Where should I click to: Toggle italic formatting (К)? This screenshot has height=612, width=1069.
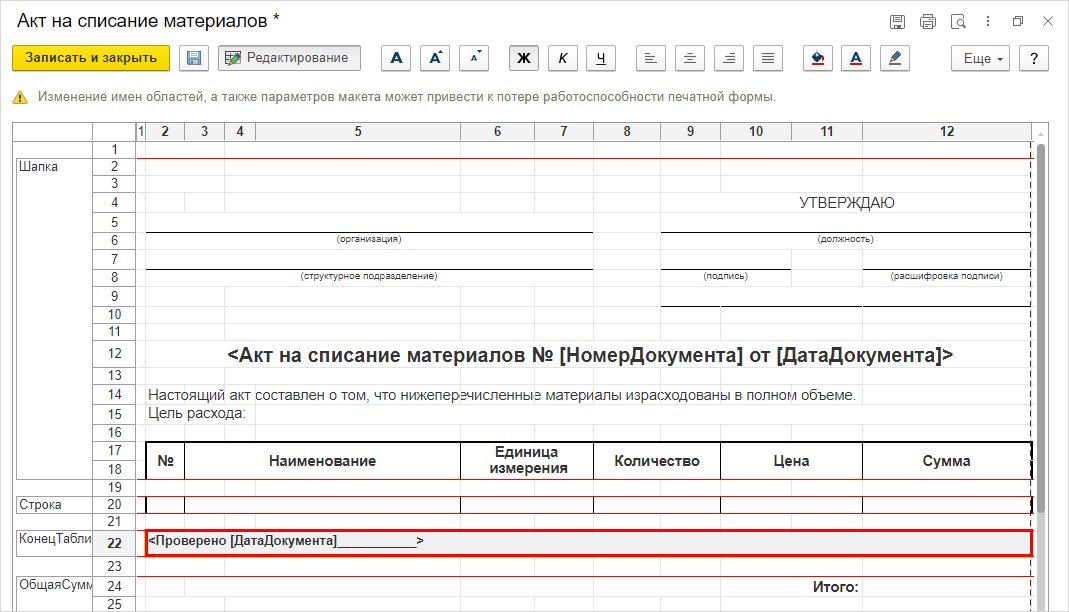coord(562,58)
